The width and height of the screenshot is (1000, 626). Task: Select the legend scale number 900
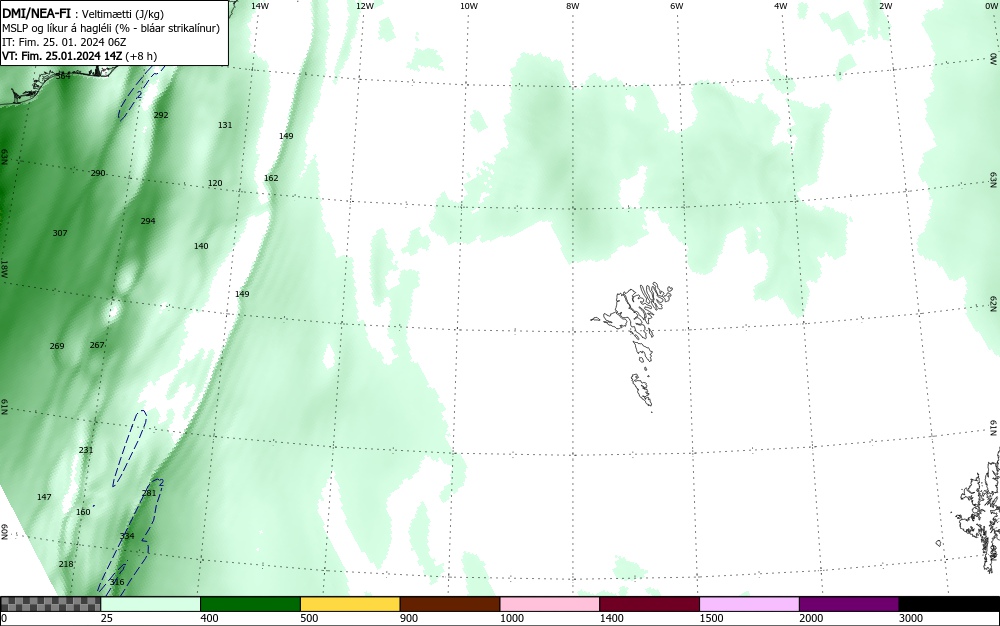coord(409,618)
